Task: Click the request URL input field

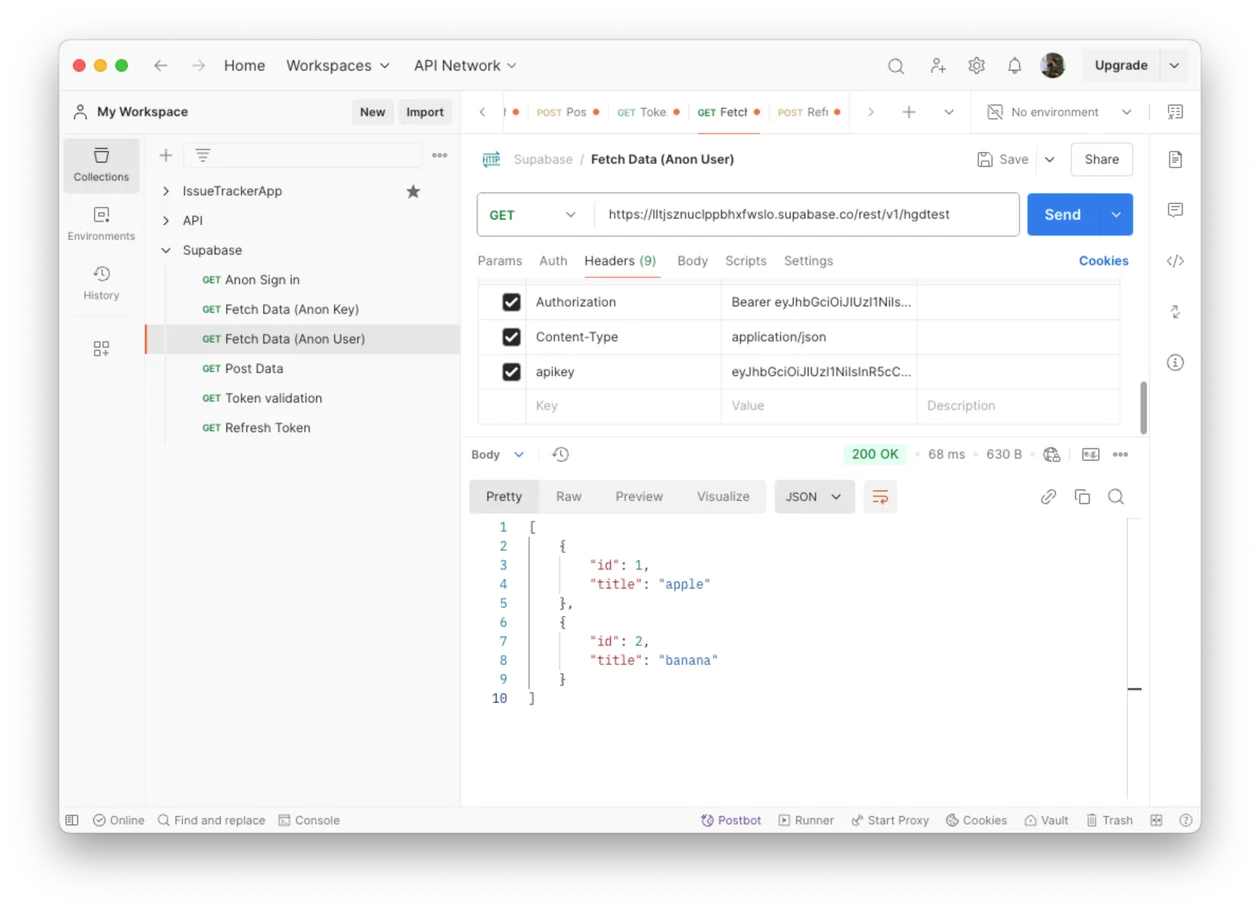Action: click(806, 215)
